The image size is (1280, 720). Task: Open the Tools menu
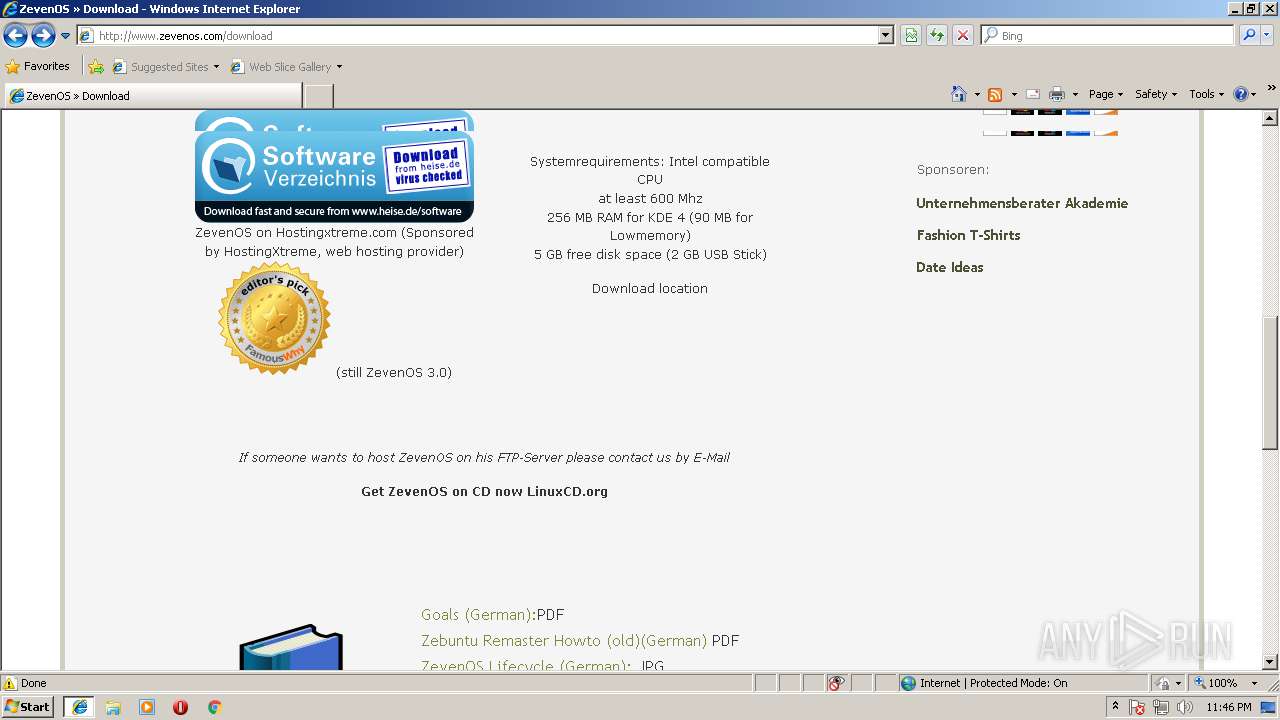pyautogui.click(x=1206, y=94)
